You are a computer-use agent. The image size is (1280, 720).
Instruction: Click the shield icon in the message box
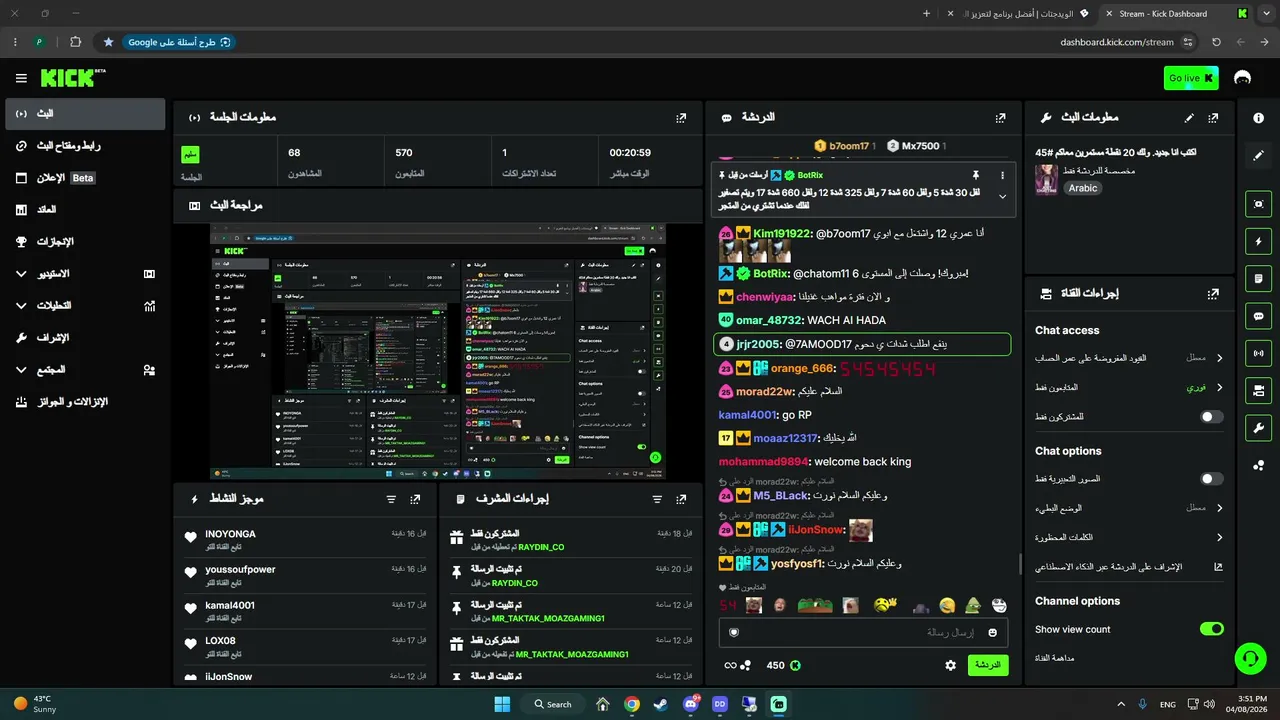[x=734, y=632]
